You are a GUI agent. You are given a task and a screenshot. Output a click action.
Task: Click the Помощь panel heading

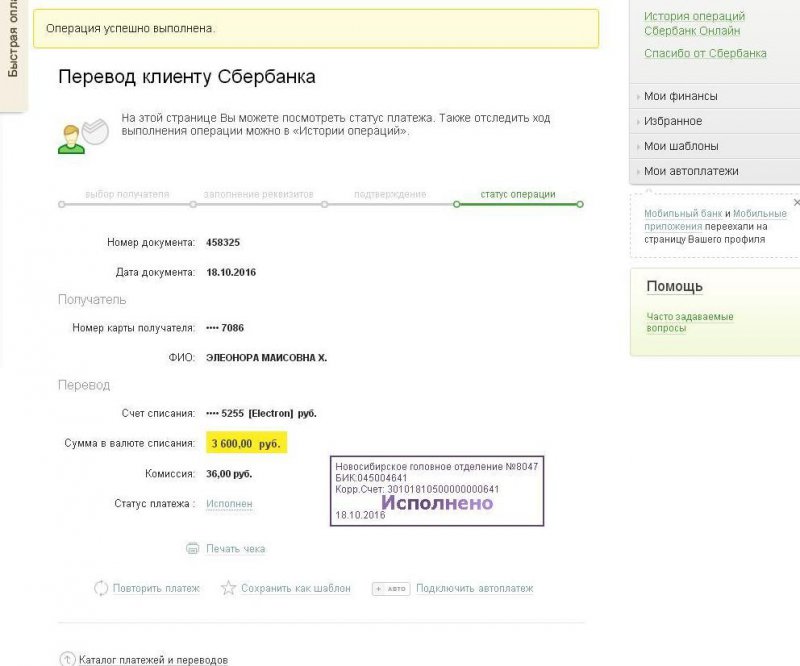[674, 286]
